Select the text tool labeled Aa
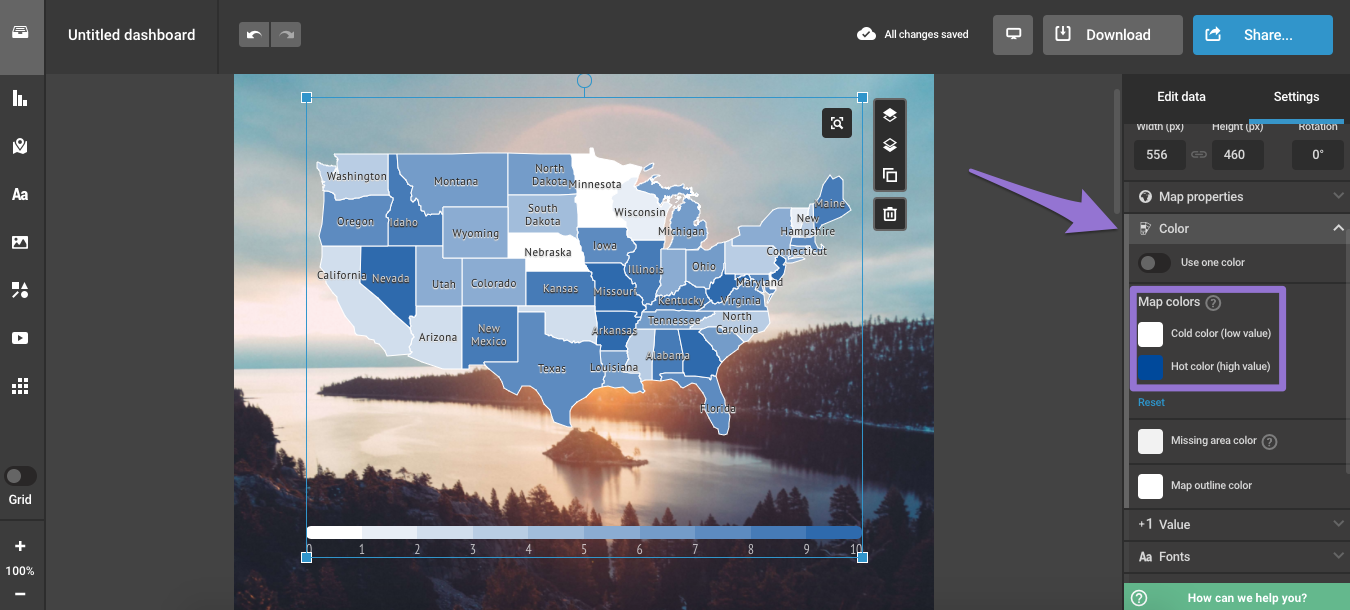The image size is (1350, 610). [x=20, y=194]
